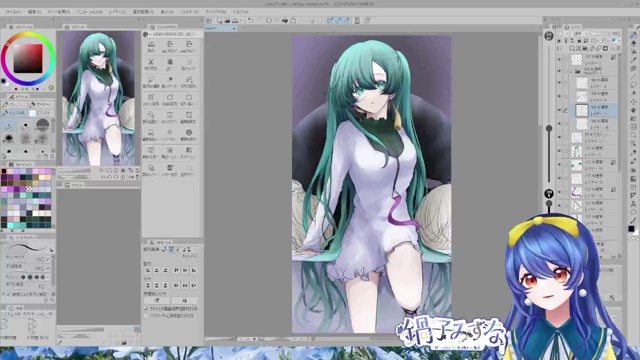Click the Navigator preview thumbnail
The width and height of the screenshot is (640, 360).
click(x=98, y=98)
